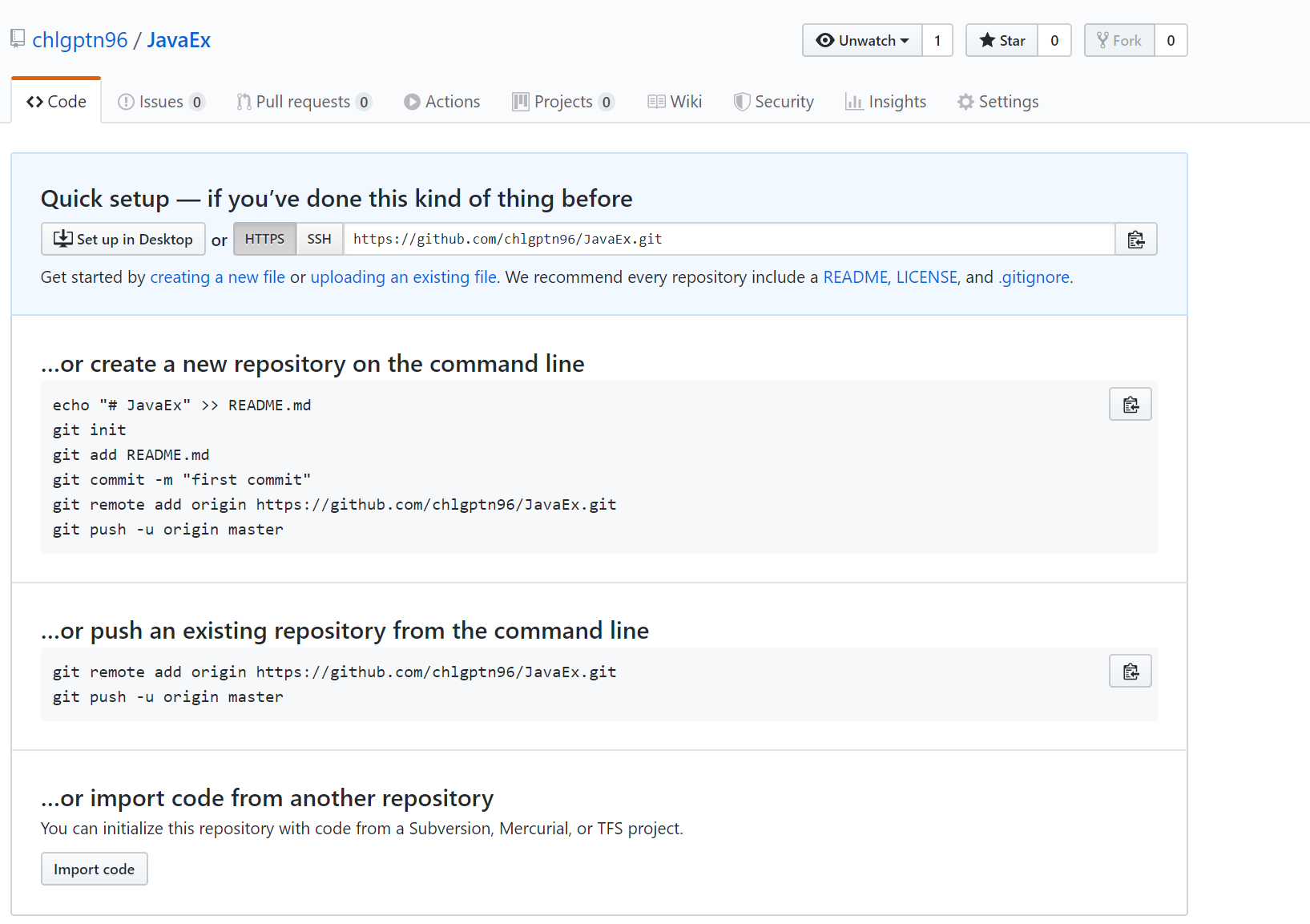
Task: Open the .gitignore recommendation link
Action: [1034, 277]
